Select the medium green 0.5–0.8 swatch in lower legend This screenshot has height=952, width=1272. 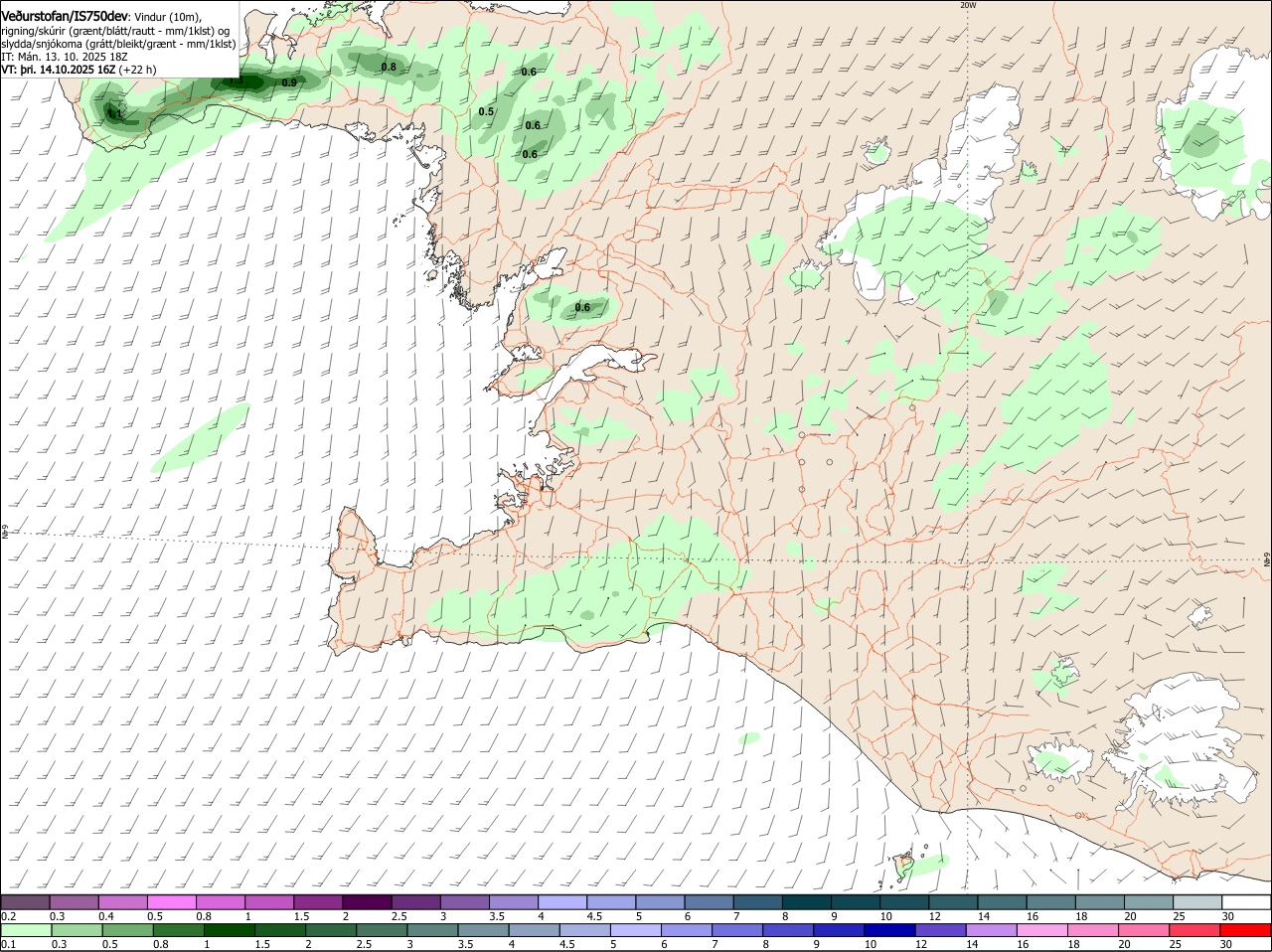126,930
